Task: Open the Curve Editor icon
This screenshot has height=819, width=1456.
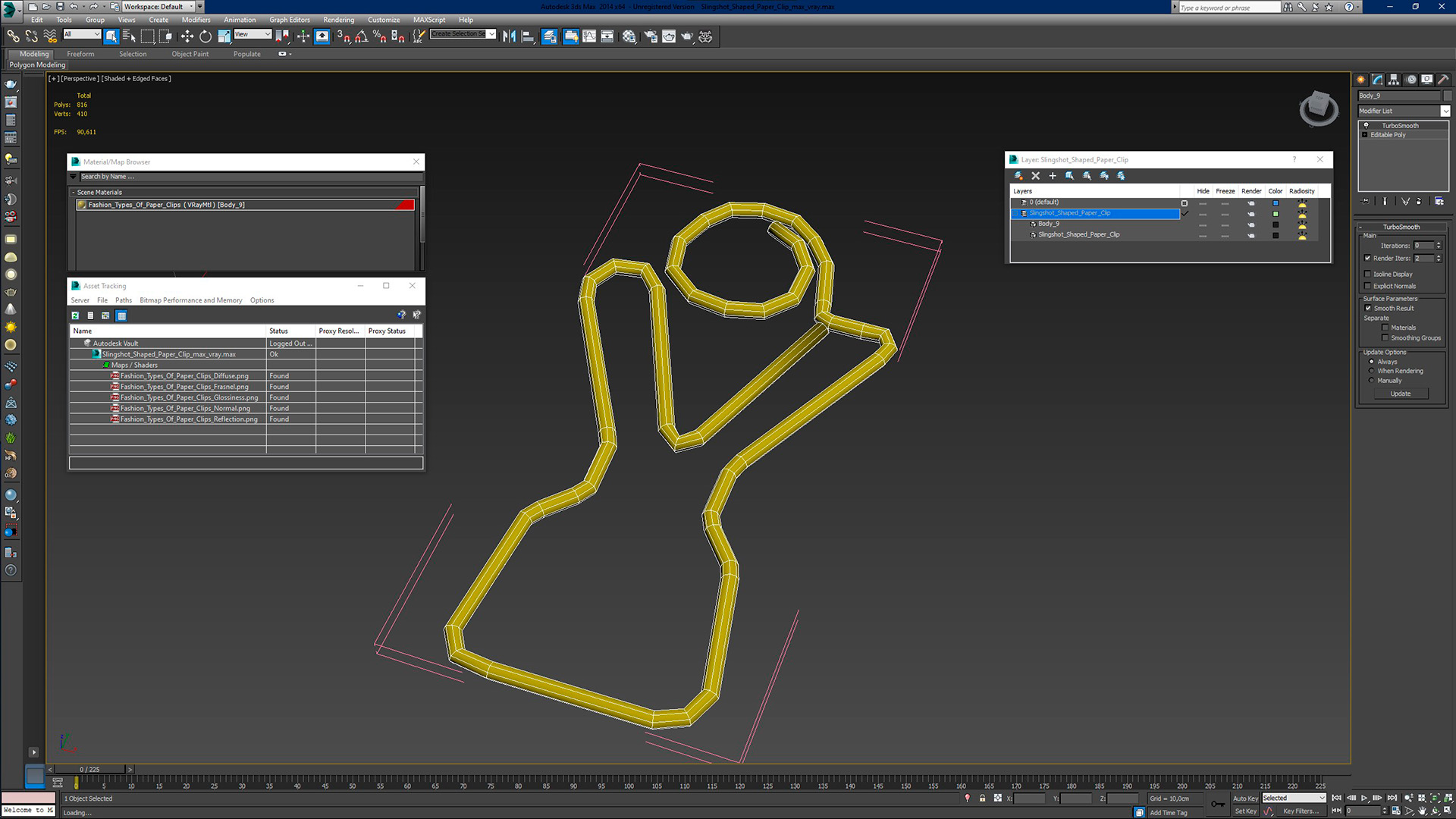Action: (x=589, y=36)
